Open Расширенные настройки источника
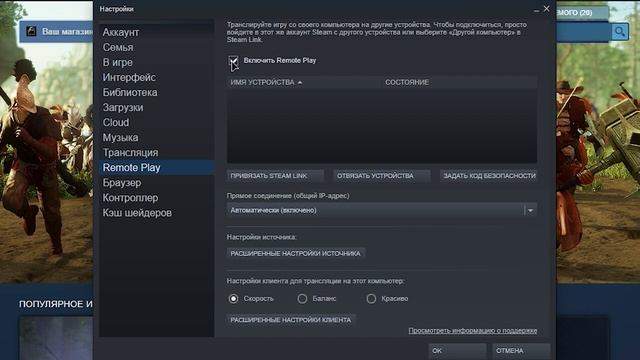Image resolution: width=640 pixels, height=360 pixels. [x=296, y=253]
